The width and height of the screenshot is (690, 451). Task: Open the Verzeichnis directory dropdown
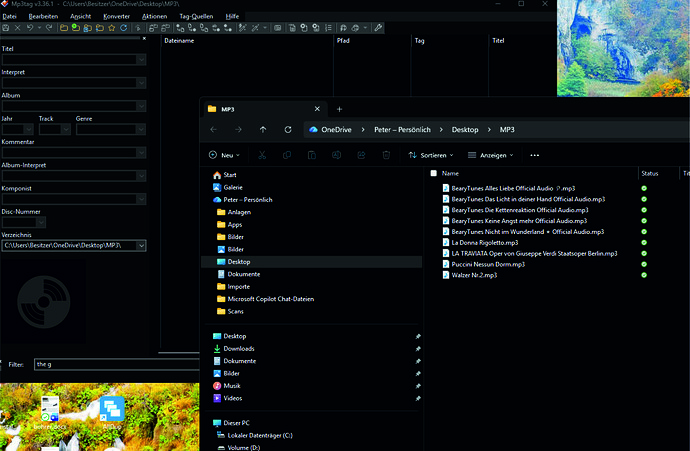(141, 246)
